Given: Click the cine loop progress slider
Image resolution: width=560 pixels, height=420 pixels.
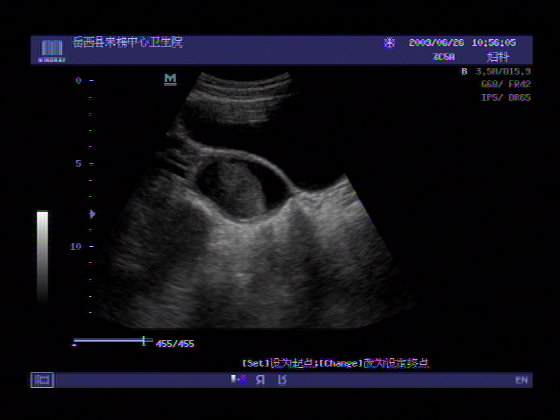Looking at the screenshot, I should [x=112, y=341].
